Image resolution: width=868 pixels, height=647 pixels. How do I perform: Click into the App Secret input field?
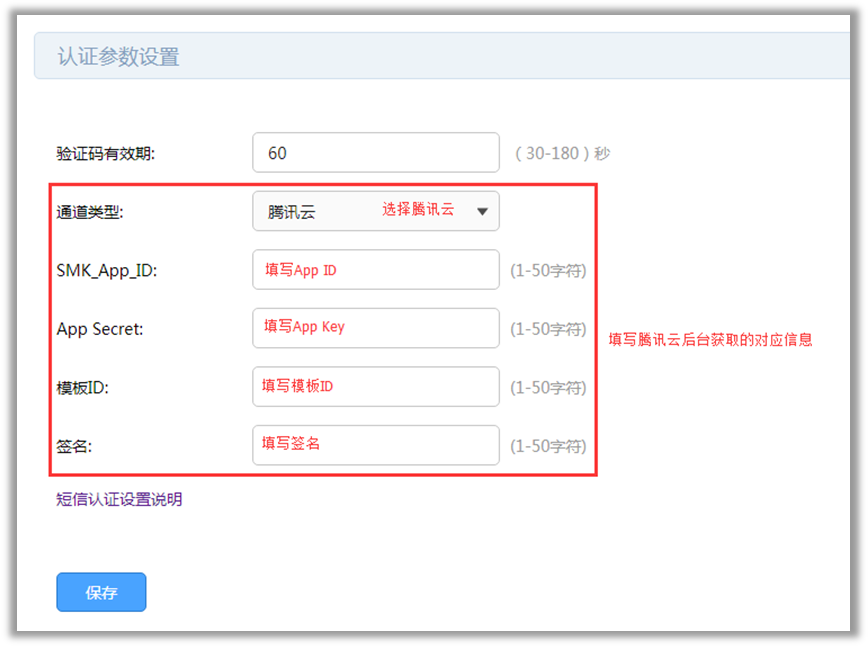375,328
